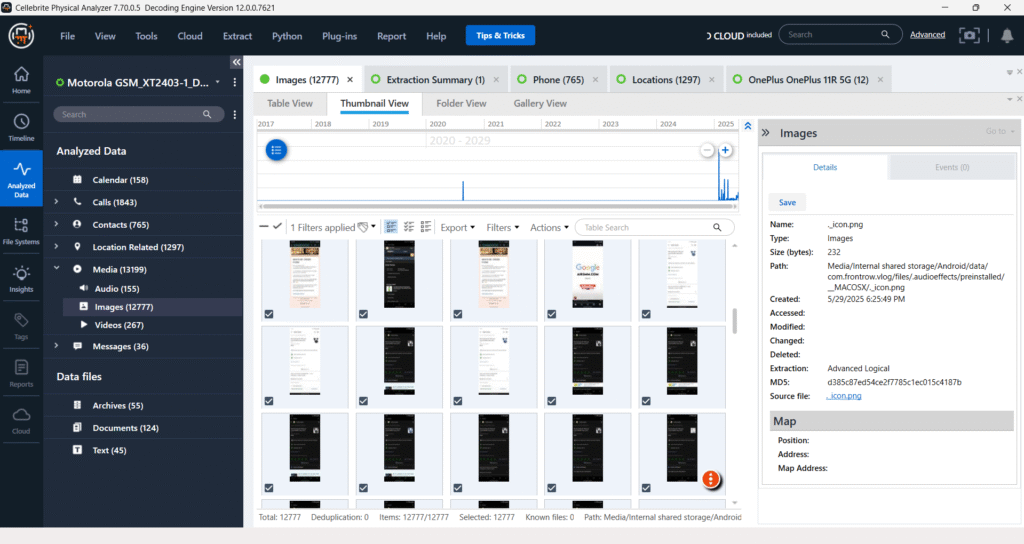1024x544 pixels.
Task: Open the _icon.png source file link
Action: (844, 396)
